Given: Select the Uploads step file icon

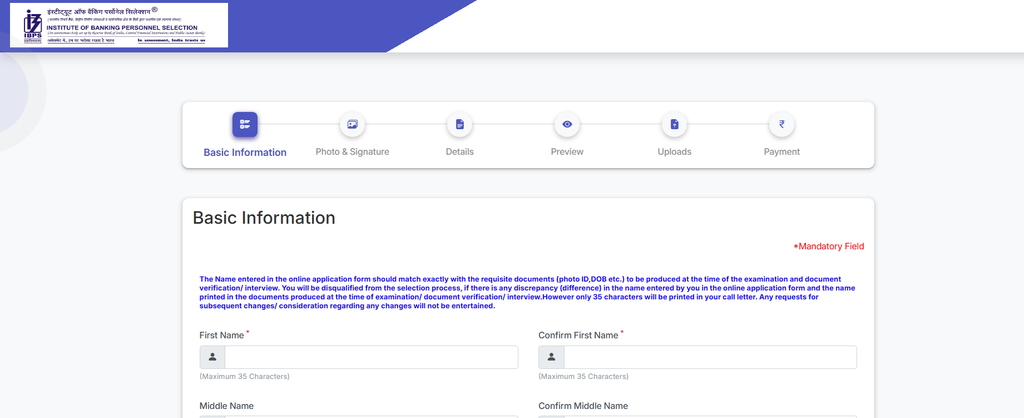Looking at the screenshot, I should (675, 125).
